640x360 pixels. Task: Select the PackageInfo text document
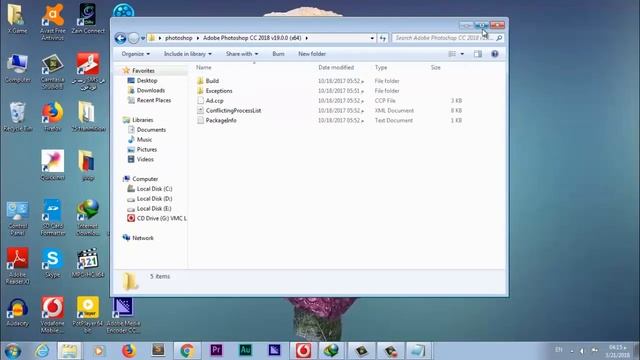point(221,120)
